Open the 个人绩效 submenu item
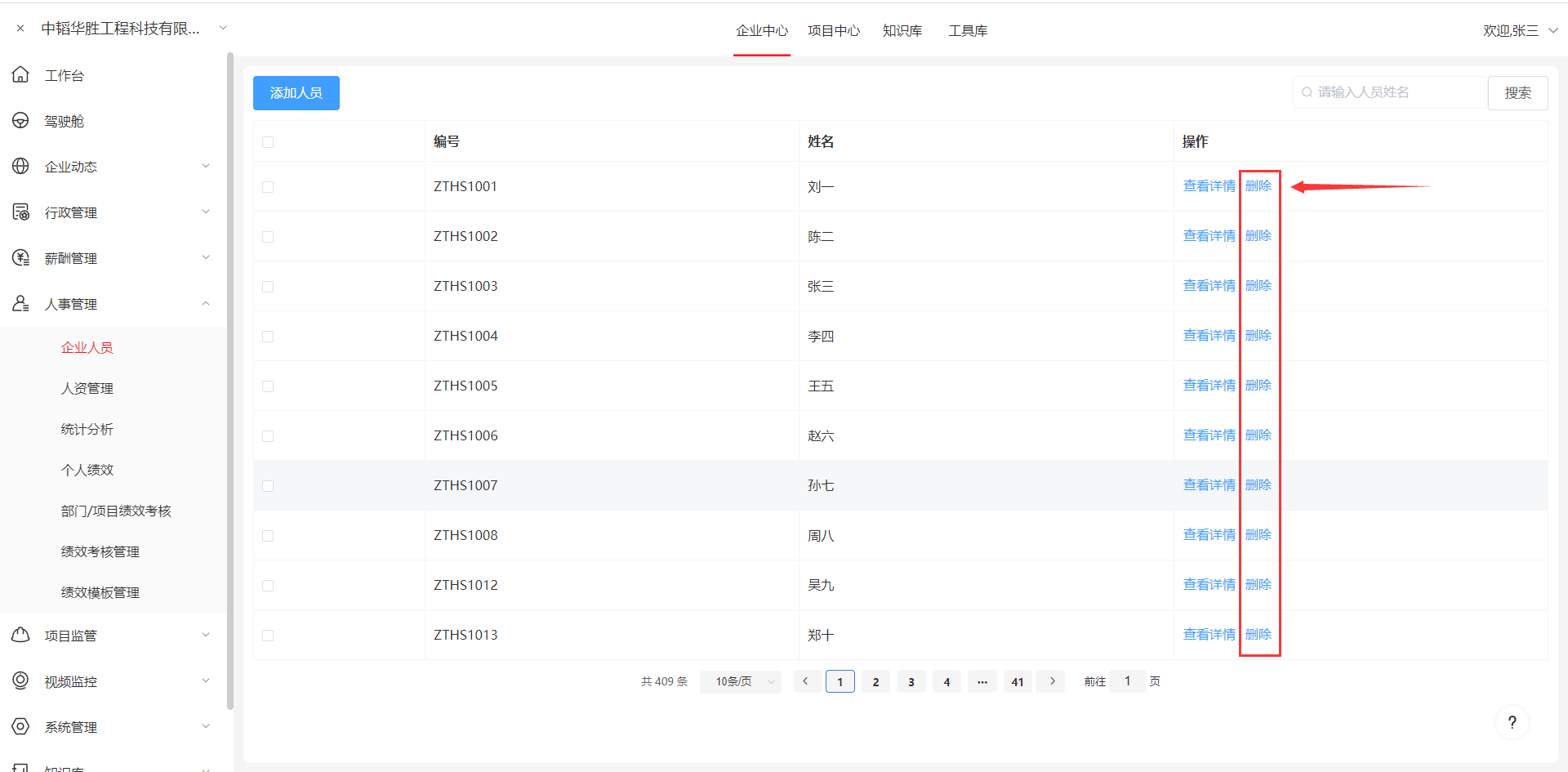The height and width of the screenshot is (772, 1568). click(87, 470)
